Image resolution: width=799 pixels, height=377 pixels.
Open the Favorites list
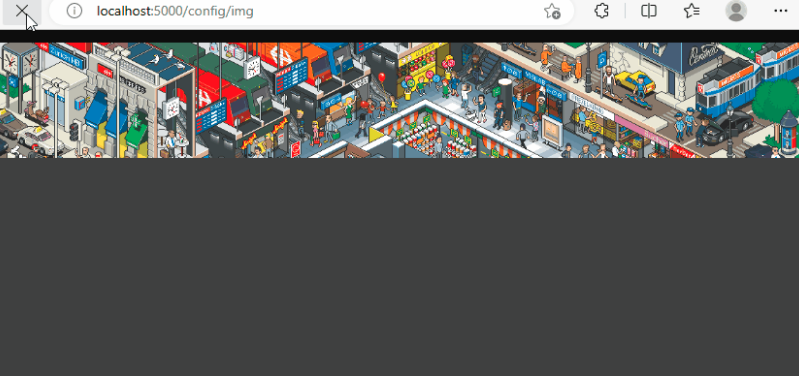tap(691, 11)
